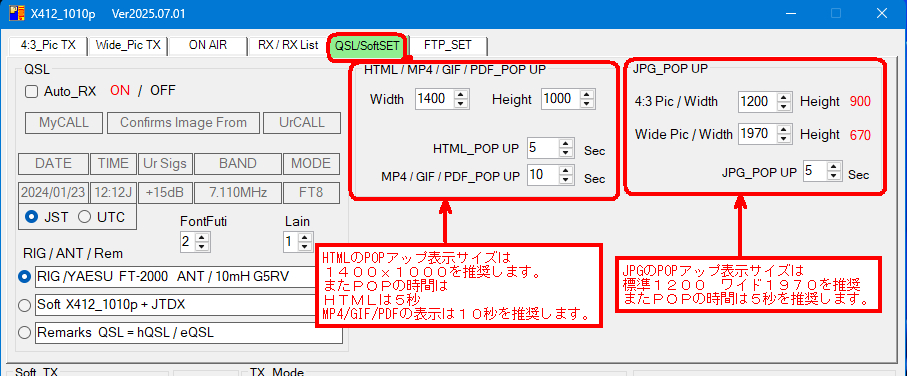Click the OFF label for Auto_RX
This screenshot has height=376, width=907.
tap(163, 91)
